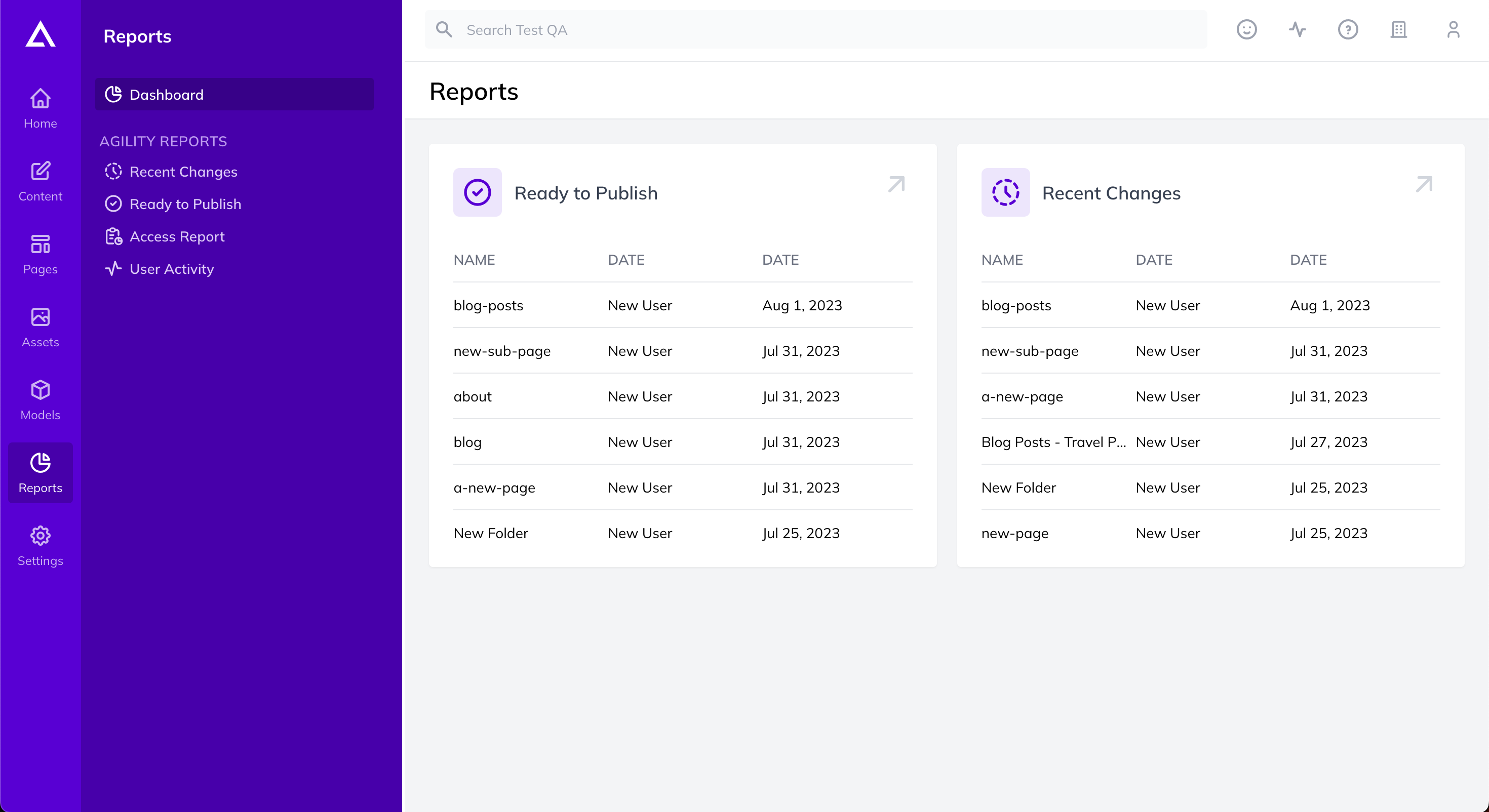Open the organization building icon
The height and width of the screenshot is (812, 1489).
tap(1399, 29)
